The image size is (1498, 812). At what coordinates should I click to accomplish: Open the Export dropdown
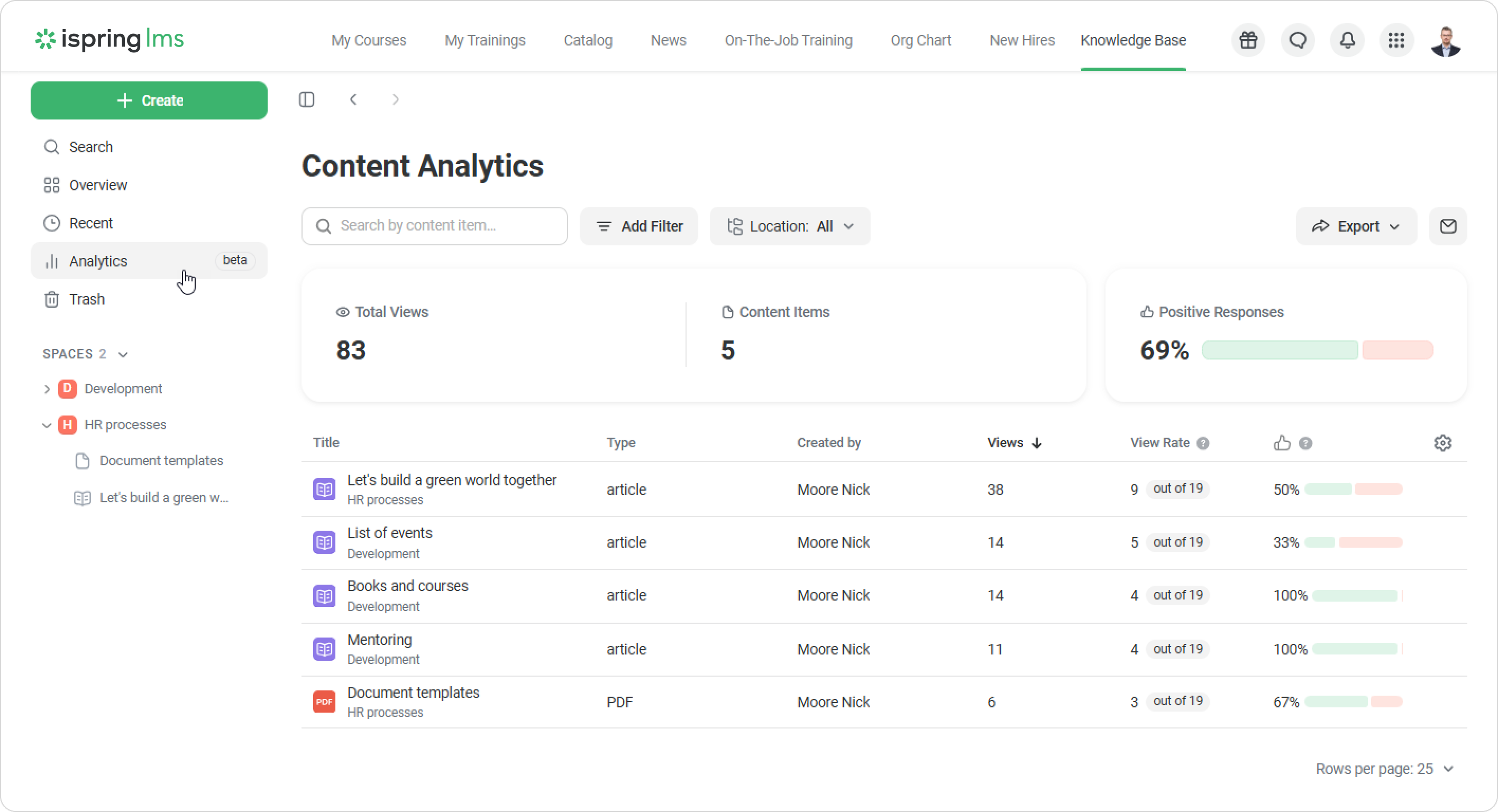coord(1356,226)
